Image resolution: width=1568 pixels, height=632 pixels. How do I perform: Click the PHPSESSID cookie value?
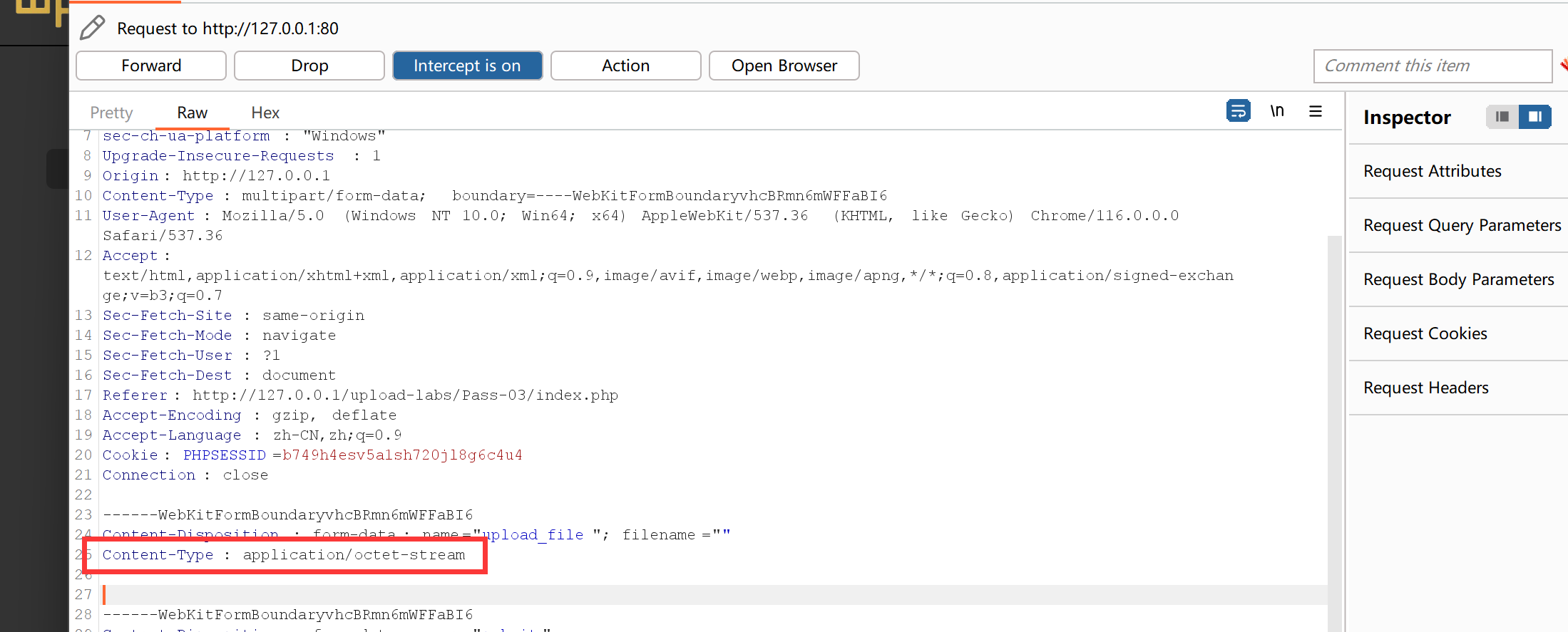tap(402, 455)
